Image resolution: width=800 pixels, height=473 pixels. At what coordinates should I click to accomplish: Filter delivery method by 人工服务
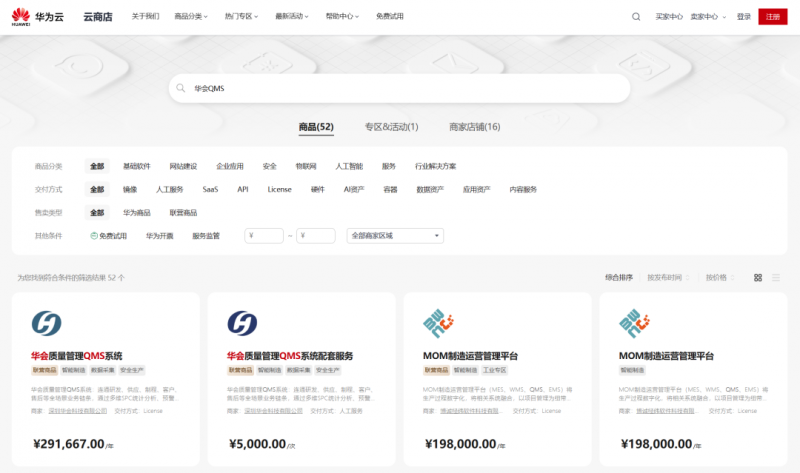(169, 189)
